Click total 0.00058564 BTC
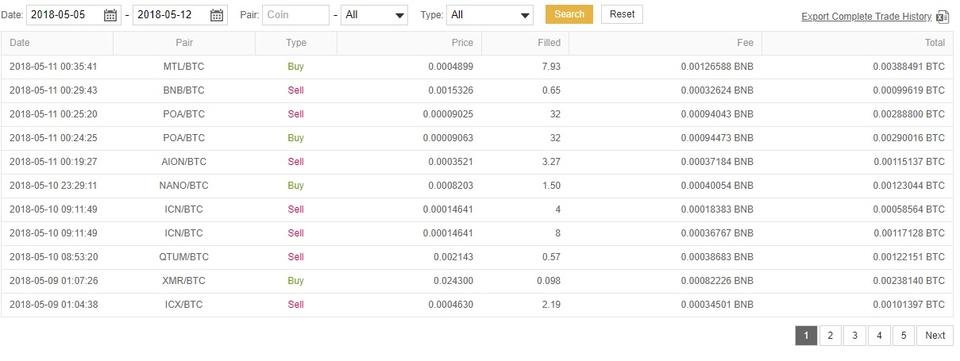Viewport: 960px width, 361px height. pyautogui.click(x=909, y=209)
